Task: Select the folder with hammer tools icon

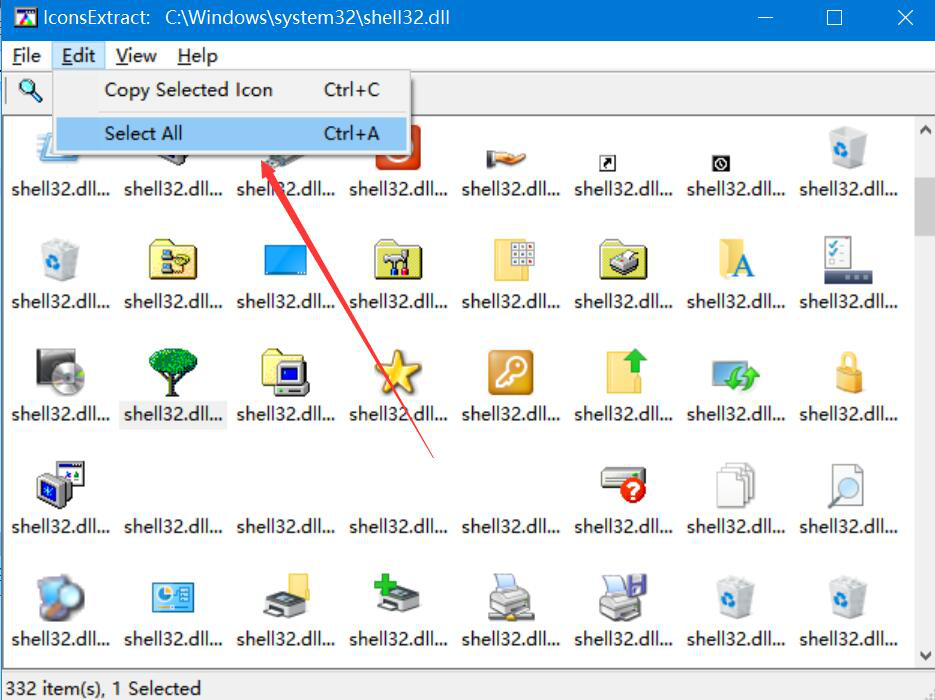Action: coord(398,259)
